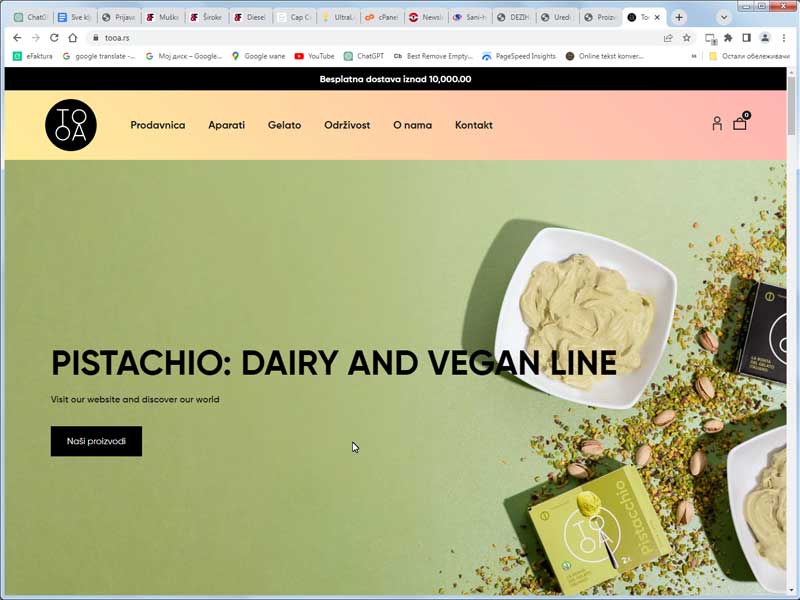
Task: Select Gelato in site navigation
Action: coord(284,125)
